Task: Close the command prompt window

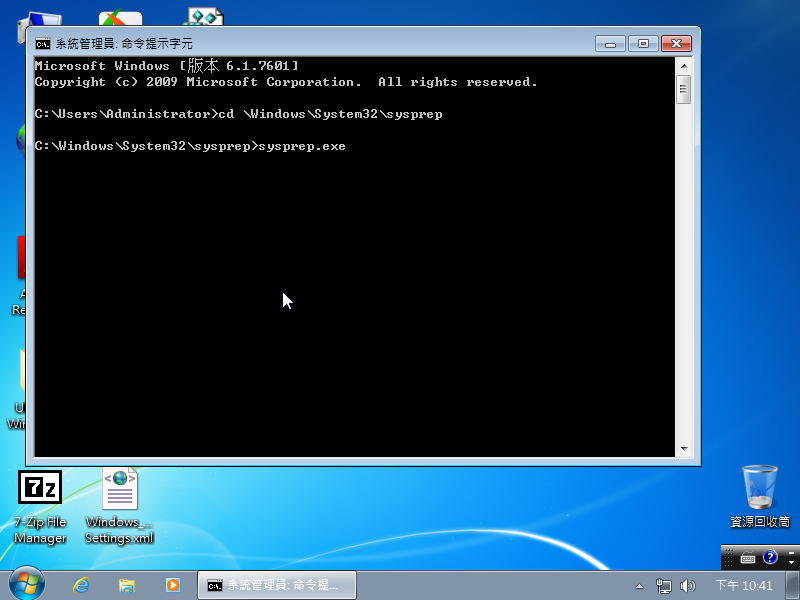Action: (x=677, y=44)
